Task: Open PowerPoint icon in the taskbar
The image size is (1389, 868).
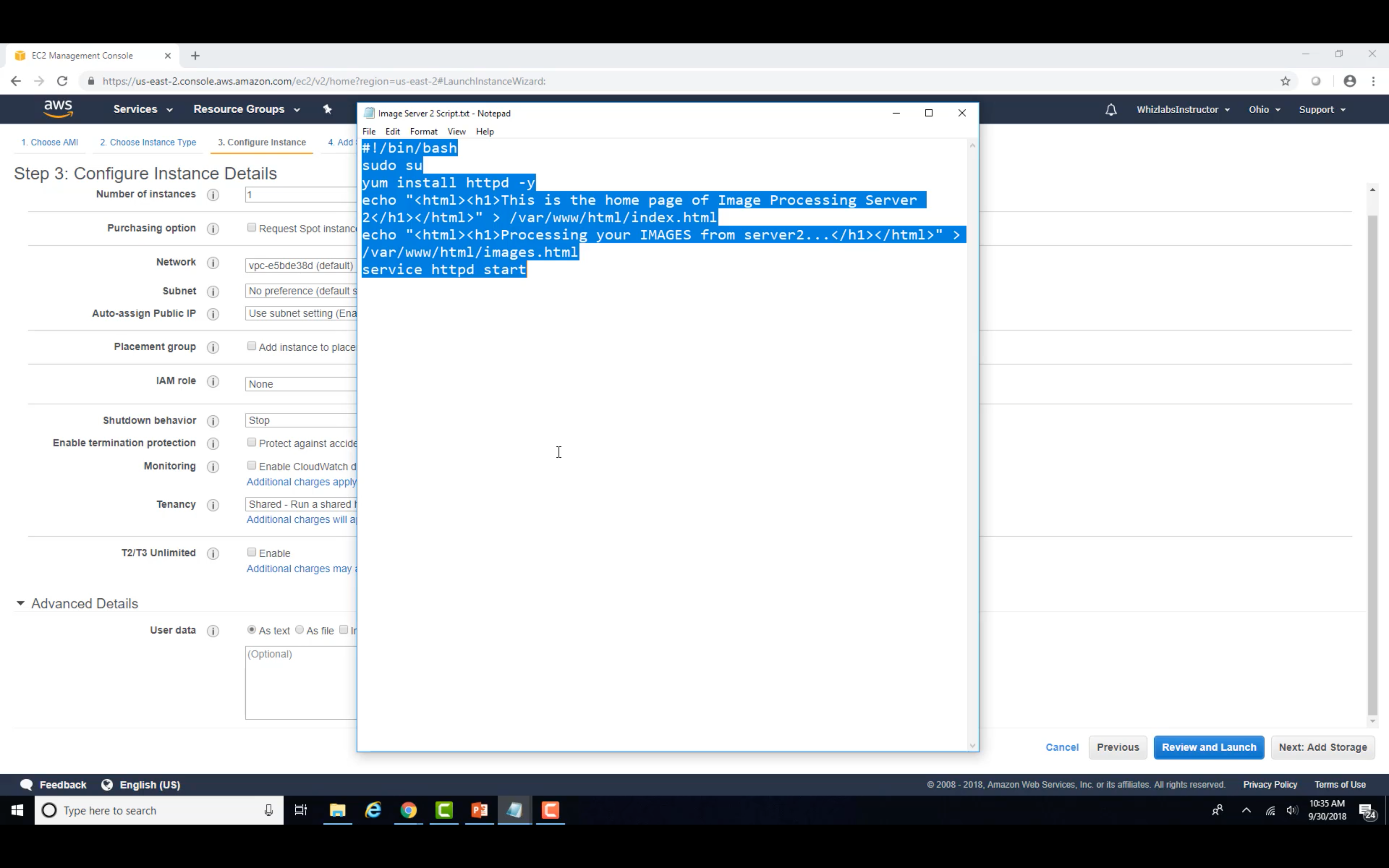Action: click(479, 810)
